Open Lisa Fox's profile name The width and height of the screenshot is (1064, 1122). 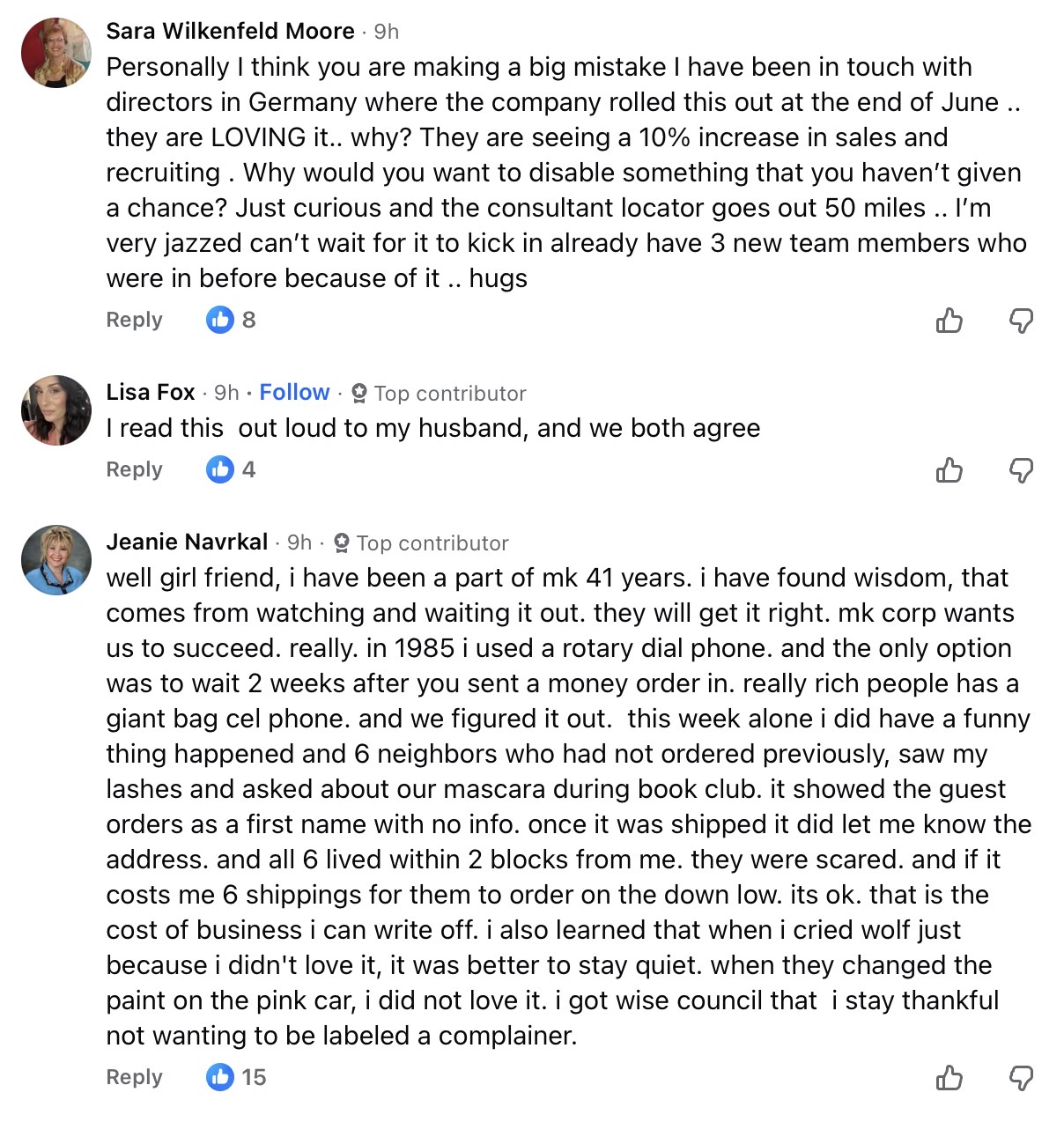point(151,392)
